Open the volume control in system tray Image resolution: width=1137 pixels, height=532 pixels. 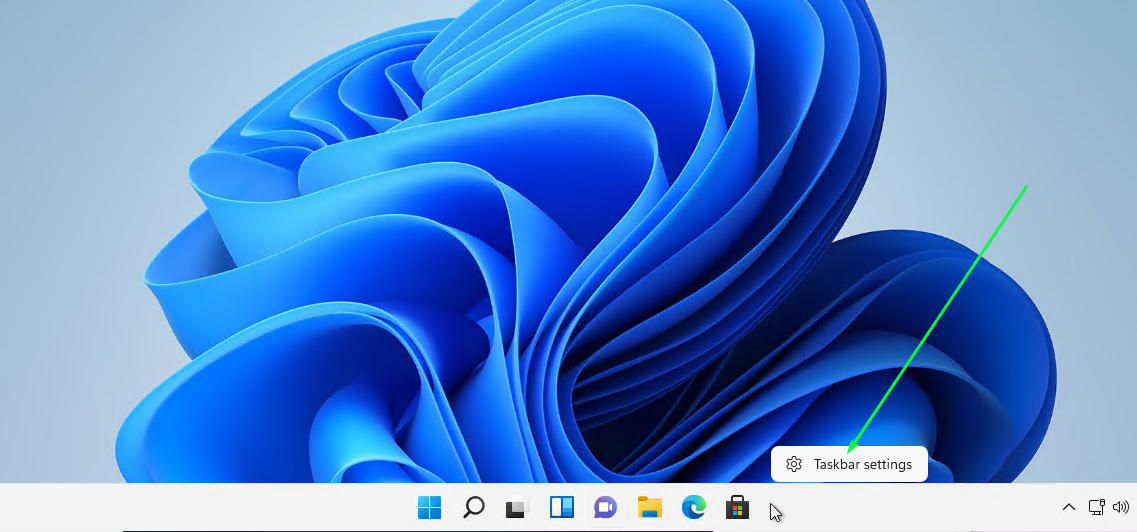point(1121,508)
